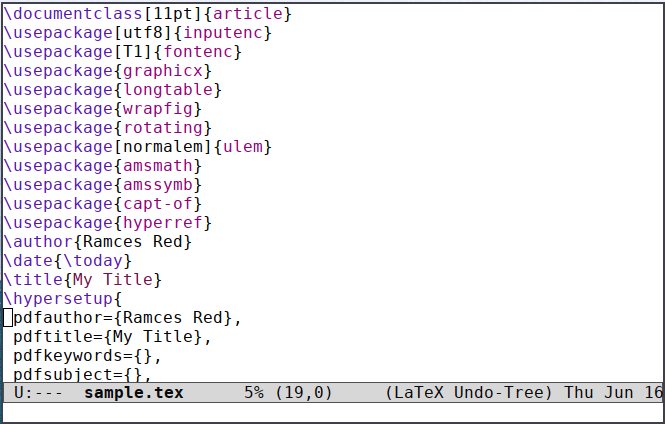Image resolution: width=665 pixels, height=424 pixels.
Task: Click the Undo-Tree minor mode indicator
Action: (499, 393)
